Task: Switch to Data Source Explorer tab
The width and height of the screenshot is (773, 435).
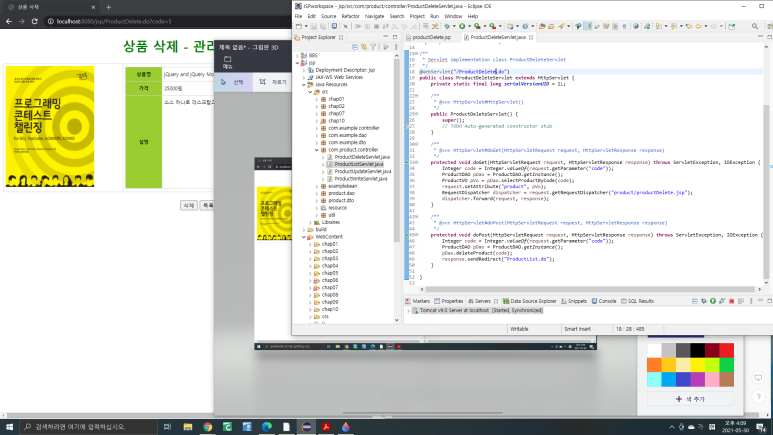Action: 529,301
